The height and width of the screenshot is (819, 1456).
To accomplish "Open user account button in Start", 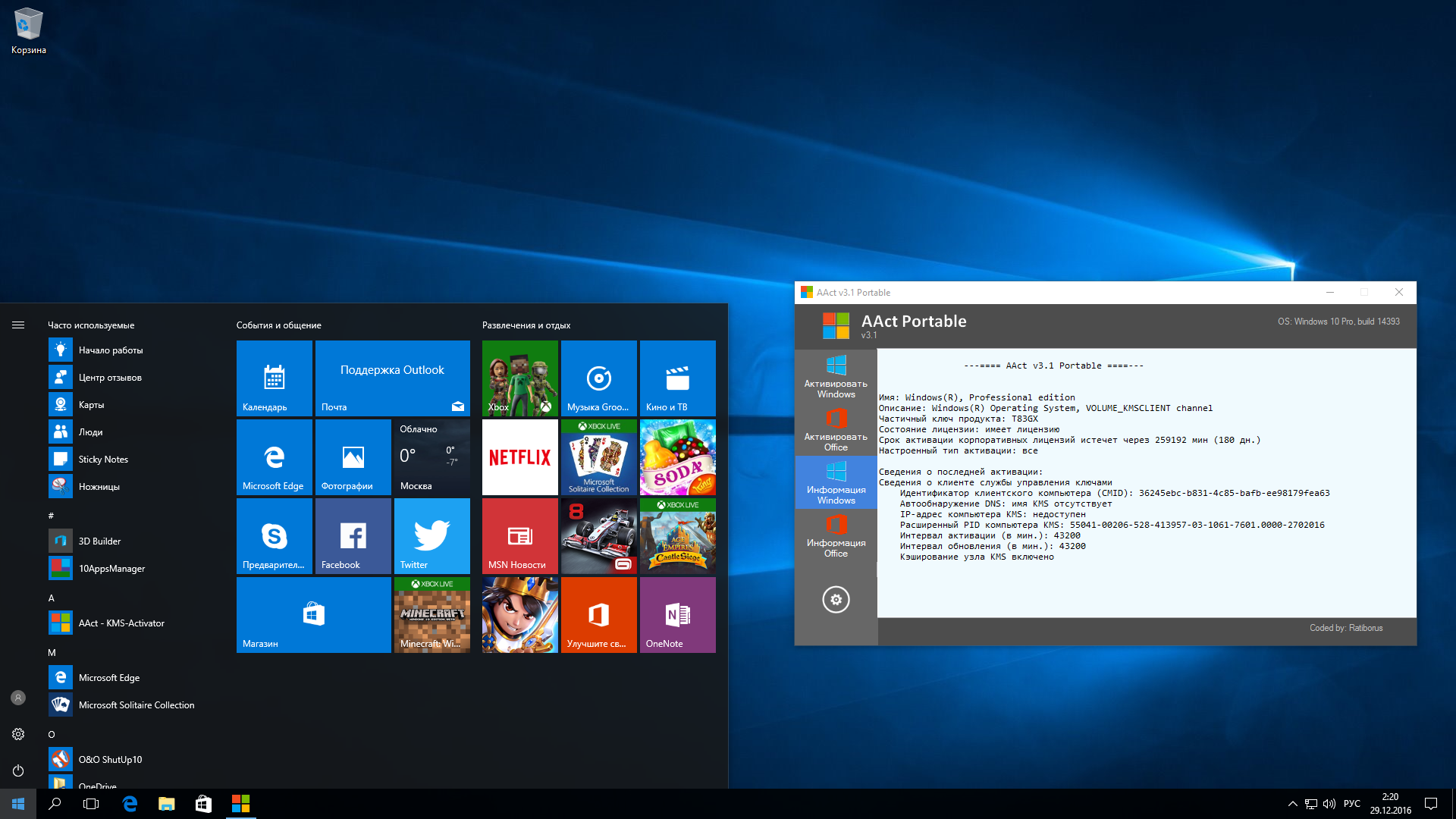I will (x=18, y=698).
